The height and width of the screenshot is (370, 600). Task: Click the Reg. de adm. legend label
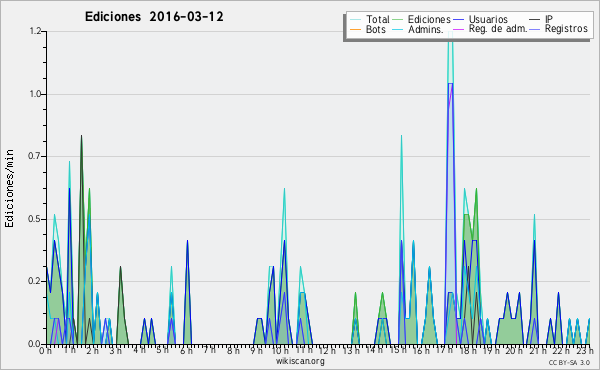pyautogui.click(x=498, y=29)
